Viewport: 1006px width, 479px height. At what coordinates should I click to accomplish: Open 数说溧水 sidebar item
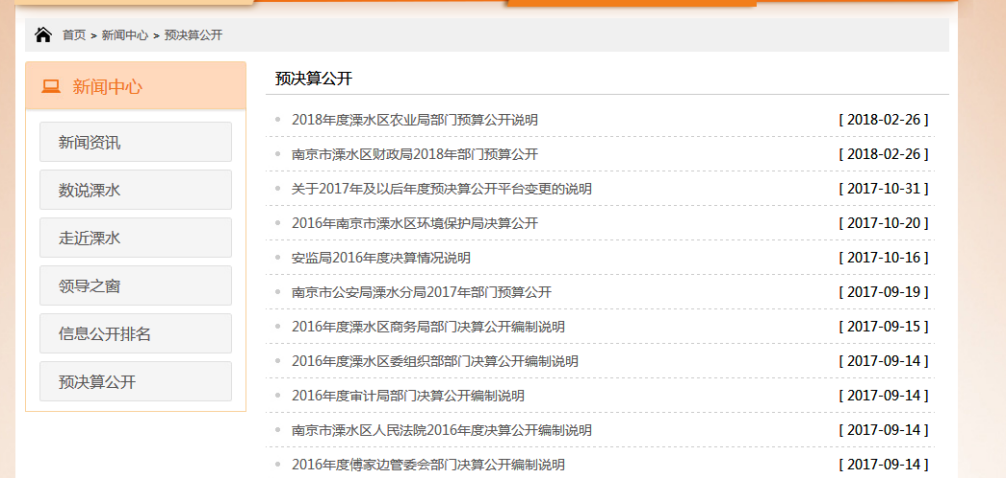(135, 190)
